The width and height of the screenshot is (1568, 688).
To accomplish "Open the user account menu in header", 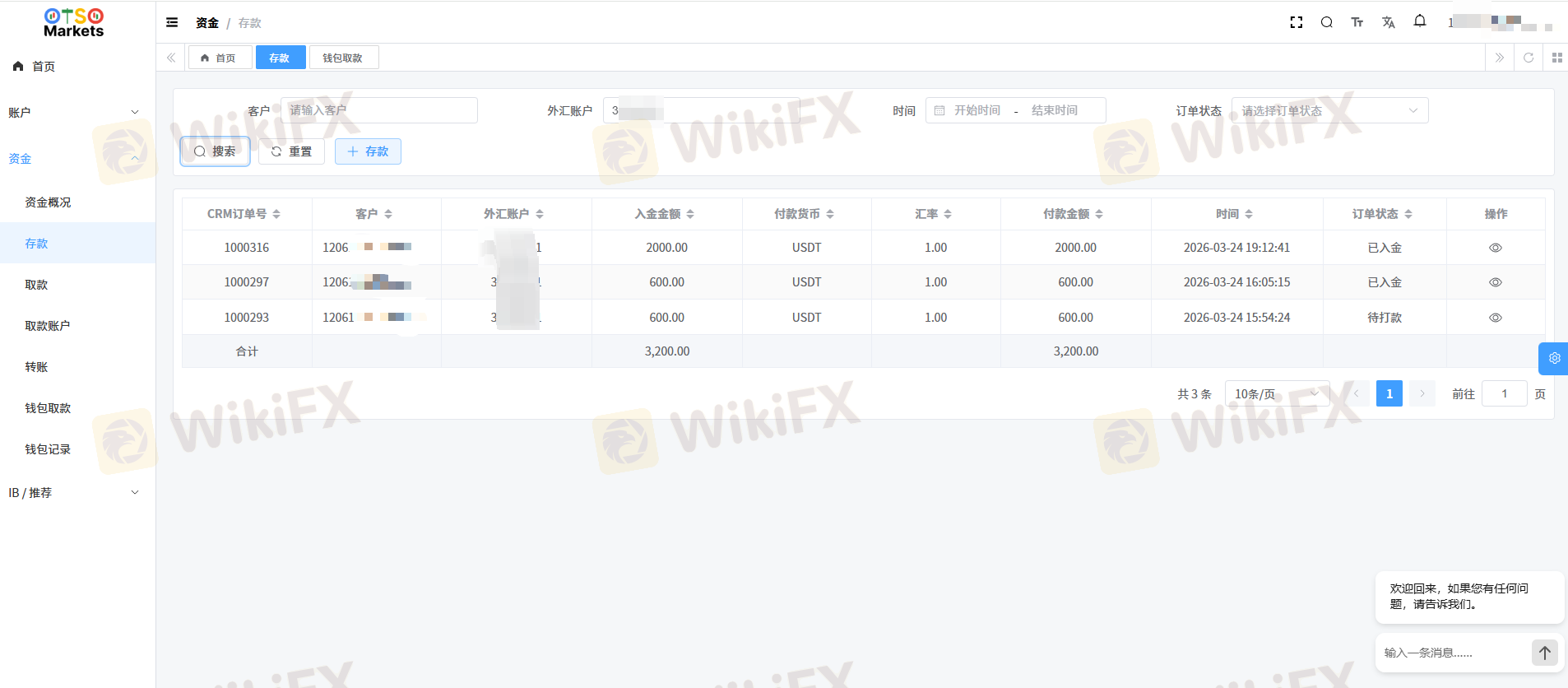I will click(x=1501, y=22).
